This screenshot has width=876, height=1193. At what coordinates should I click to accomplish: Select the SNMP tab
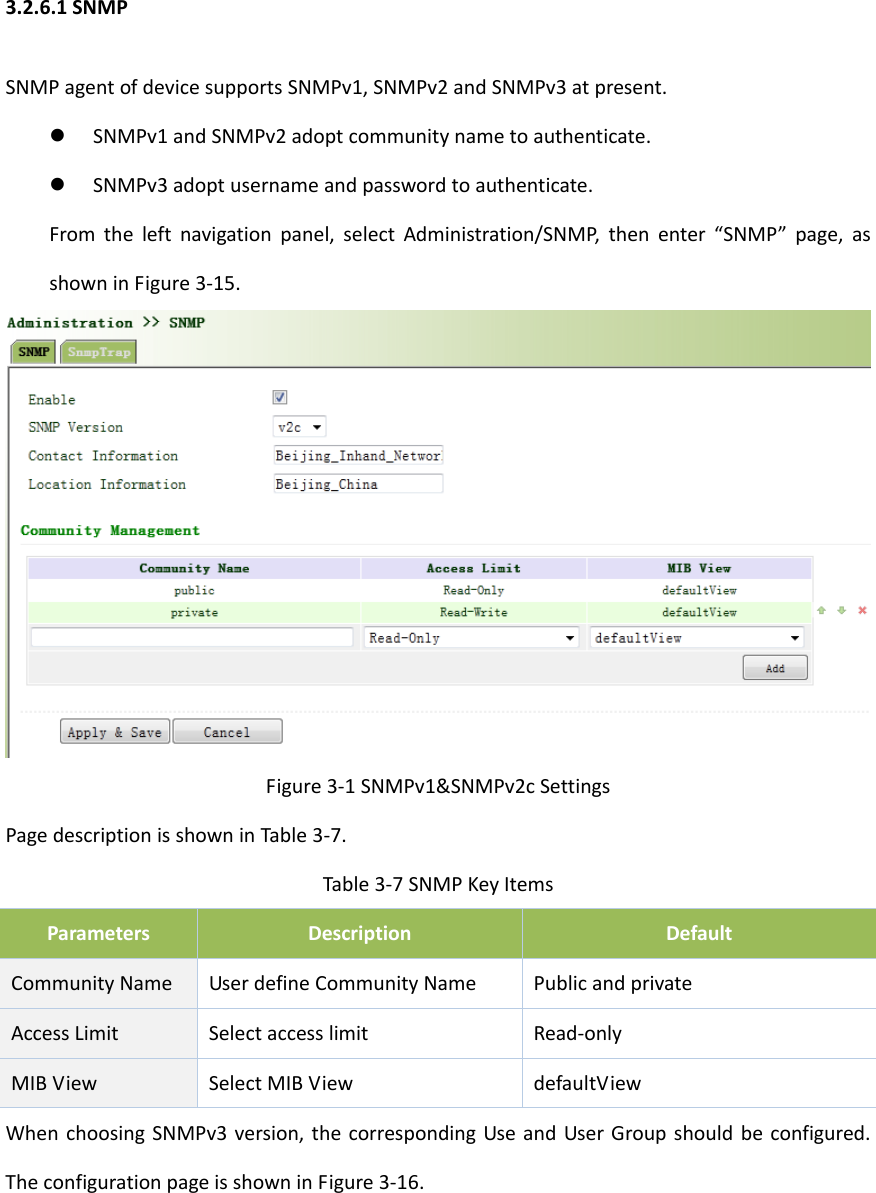pyautogui.click(x=32, y=351)
